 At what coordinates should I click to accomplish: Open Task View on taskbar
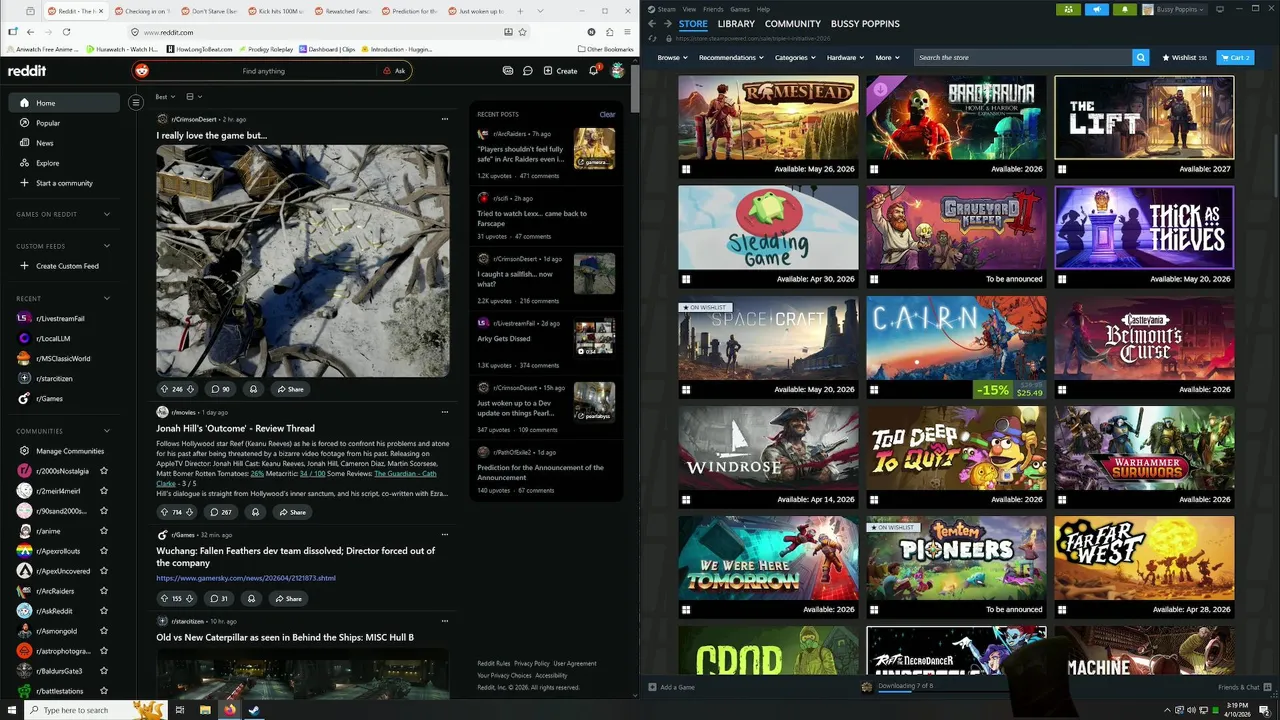tap(180, 710)
